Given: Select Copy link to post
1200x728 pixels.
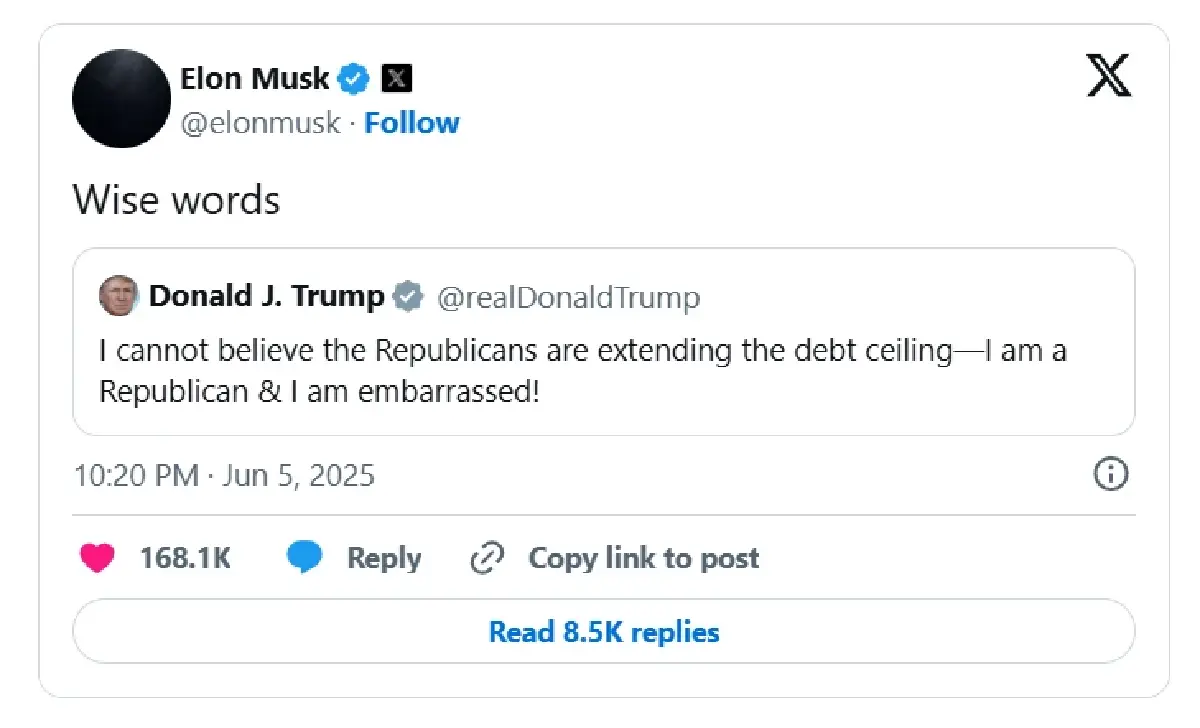Looking at the screenshot, I should pos(644,558).
